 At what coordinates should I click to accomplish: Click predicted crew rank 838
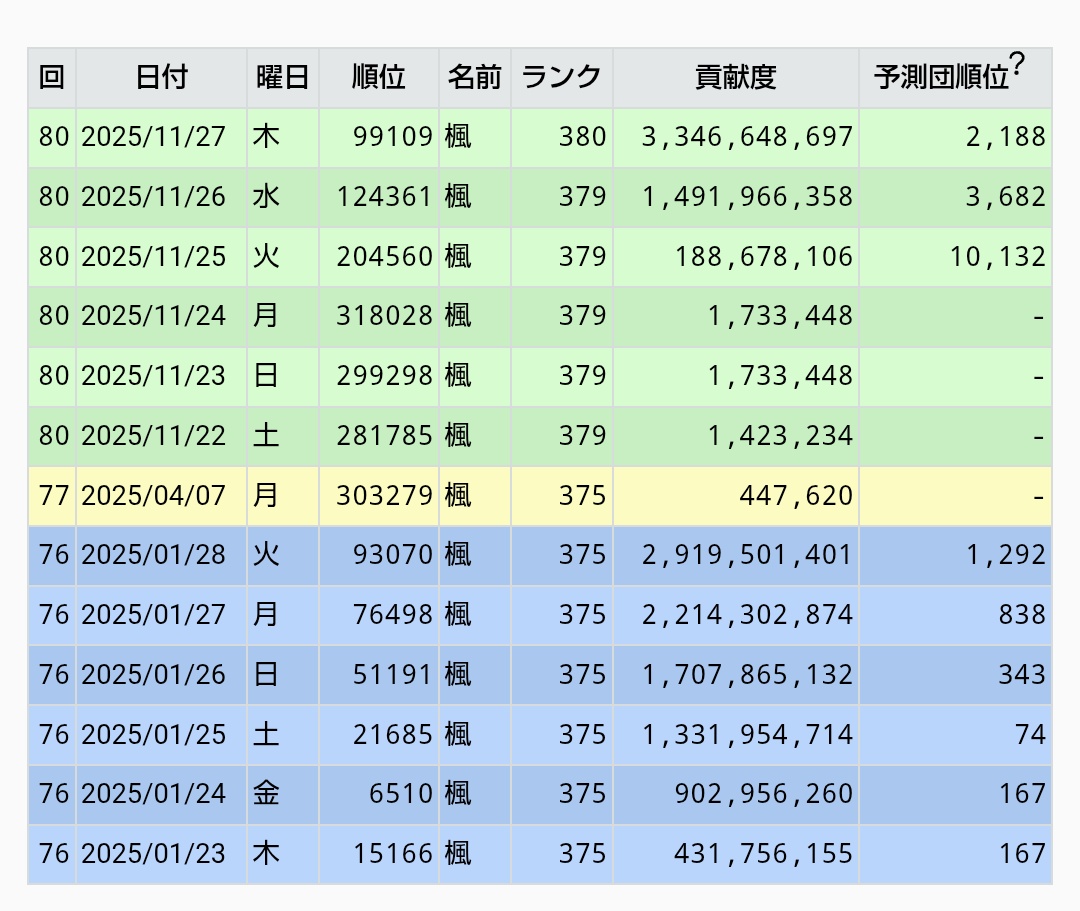[1022, 614]
